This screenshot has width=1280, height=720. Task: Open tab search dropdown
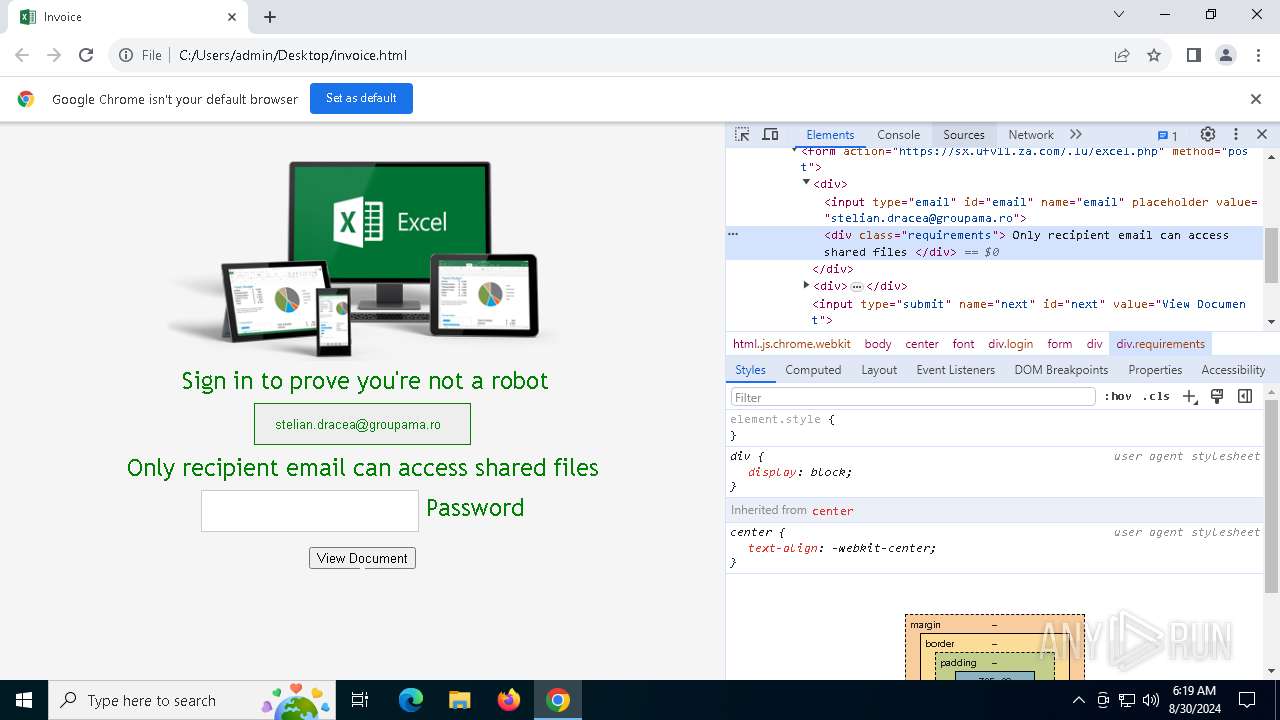(x=1119, y=14)
